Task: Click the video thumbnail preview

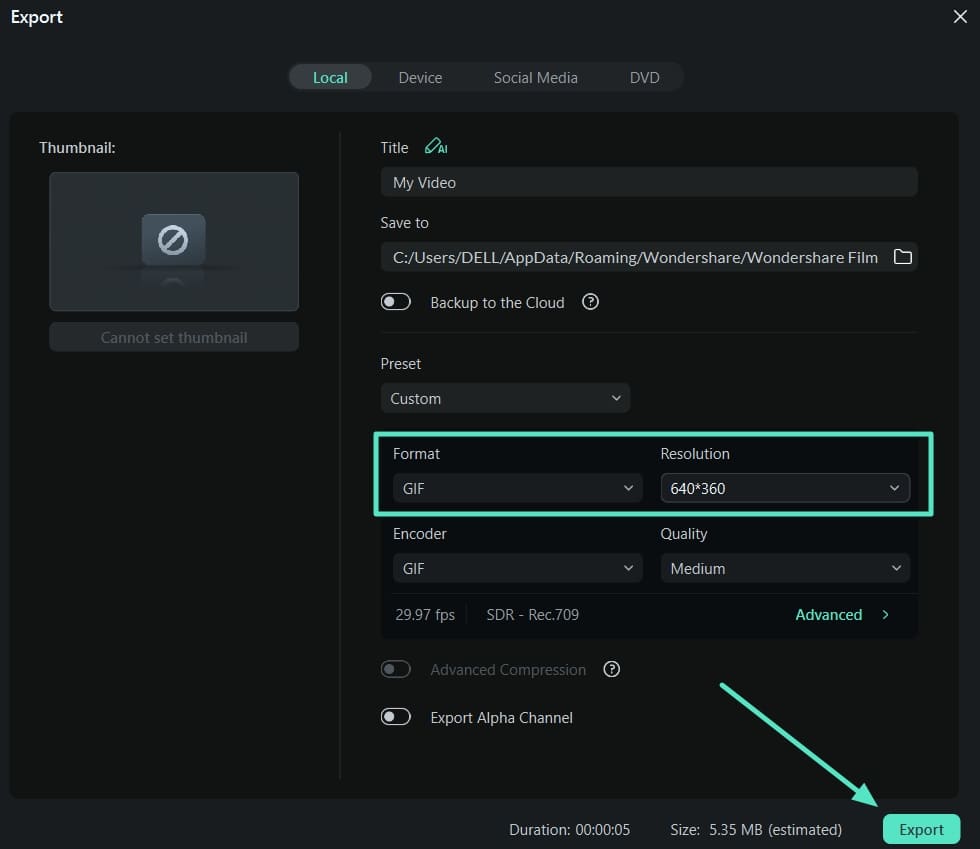Action: coord(174,241)
